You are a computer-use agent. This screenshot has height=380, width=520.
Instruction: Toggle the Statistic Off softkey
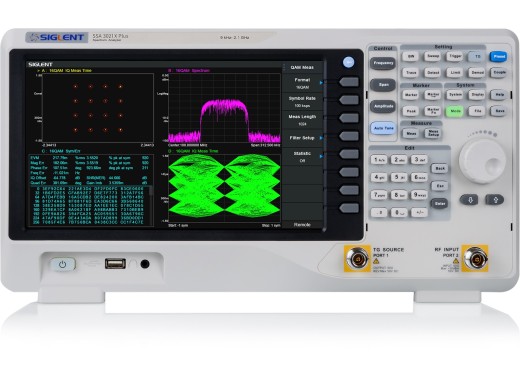pyautogui.click(x=303, y=157)
